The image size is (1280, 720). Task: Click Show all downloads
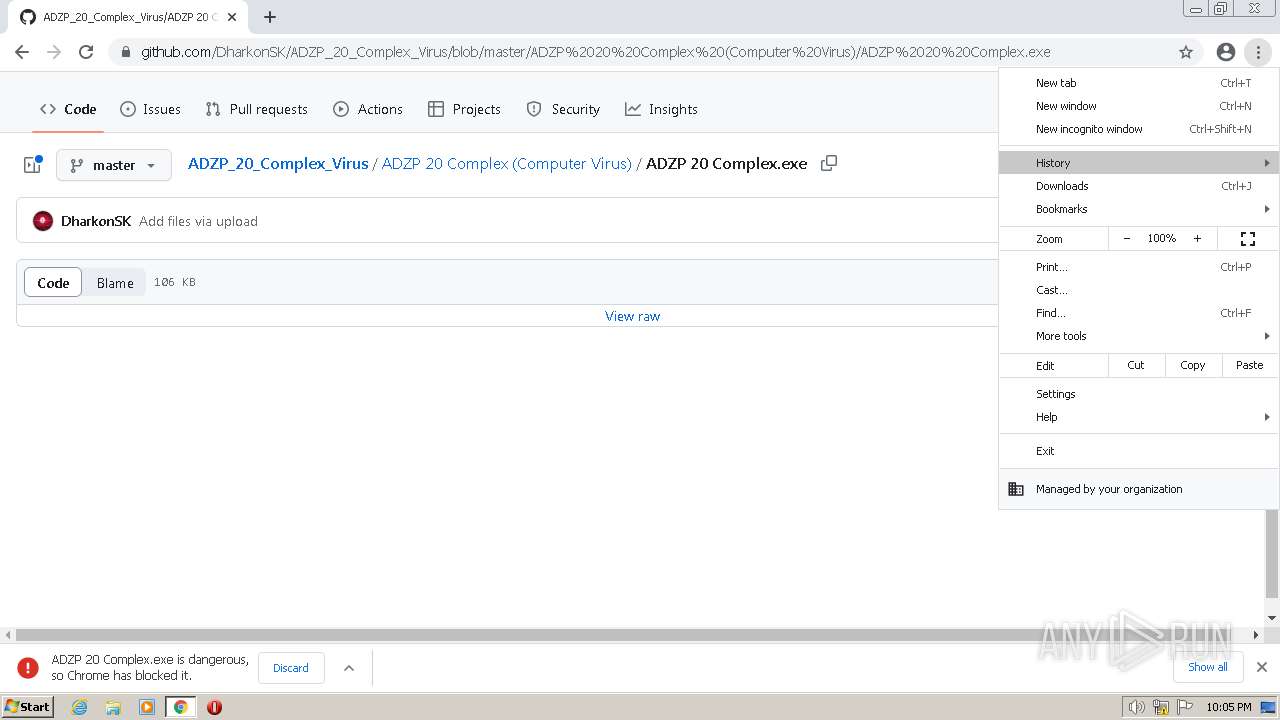tap(1208, 667)
